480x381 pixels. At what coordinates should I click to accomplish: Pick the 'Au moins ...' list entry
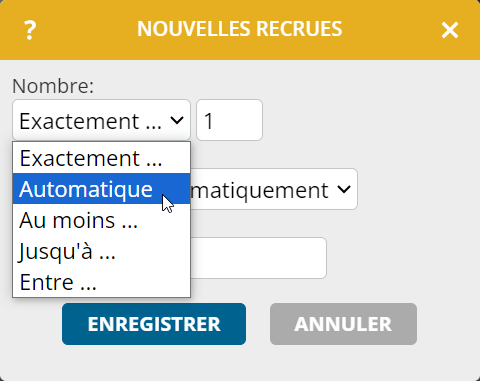click(101, 220)
